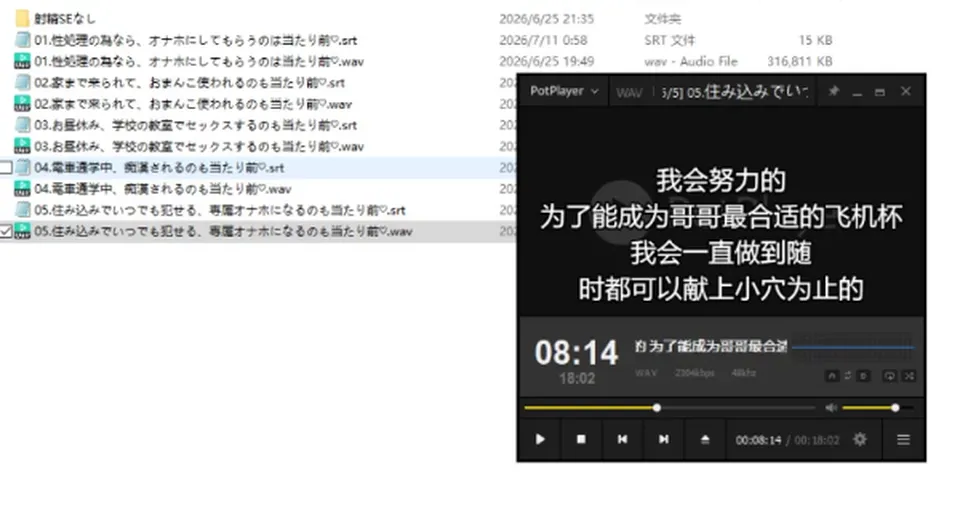
Task: Pin the PotPlayer window on top
Action: (833, 91)
